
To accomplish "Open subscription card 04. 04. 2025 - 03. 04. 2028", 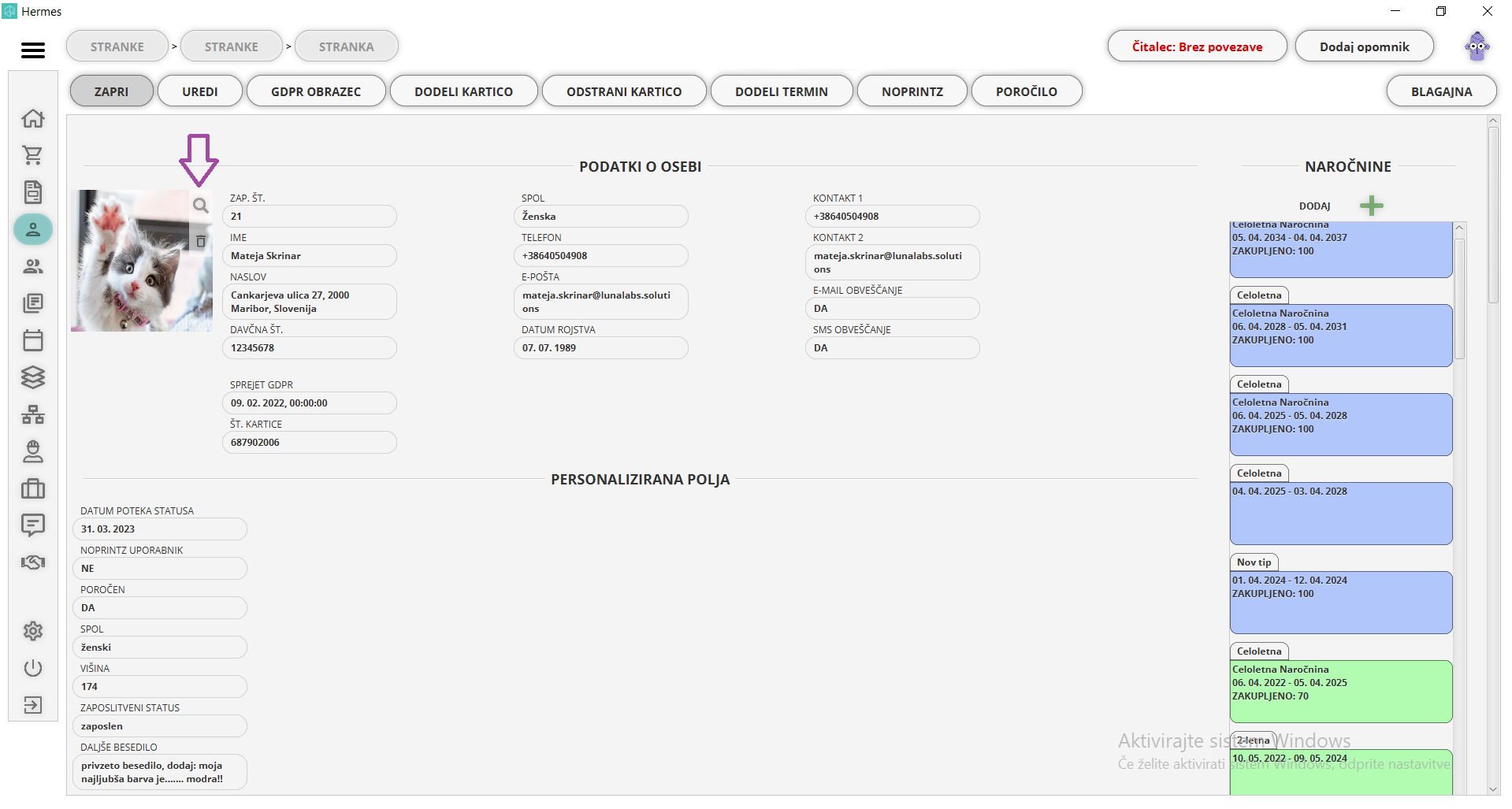I will [x=1341, y=514].
